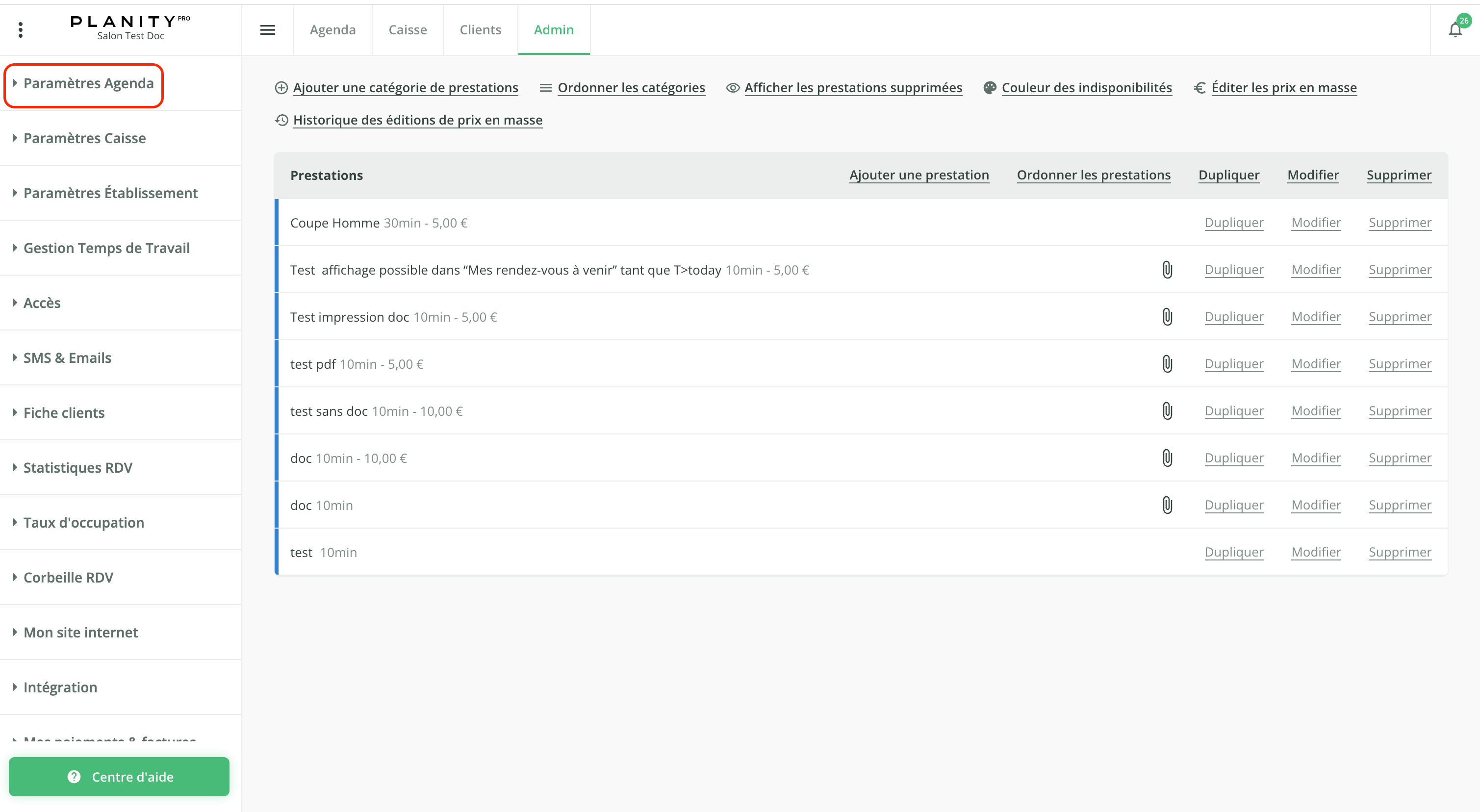1480x812 pixels.
Task: Switch to the Clients tab
Action: [480, 30]
